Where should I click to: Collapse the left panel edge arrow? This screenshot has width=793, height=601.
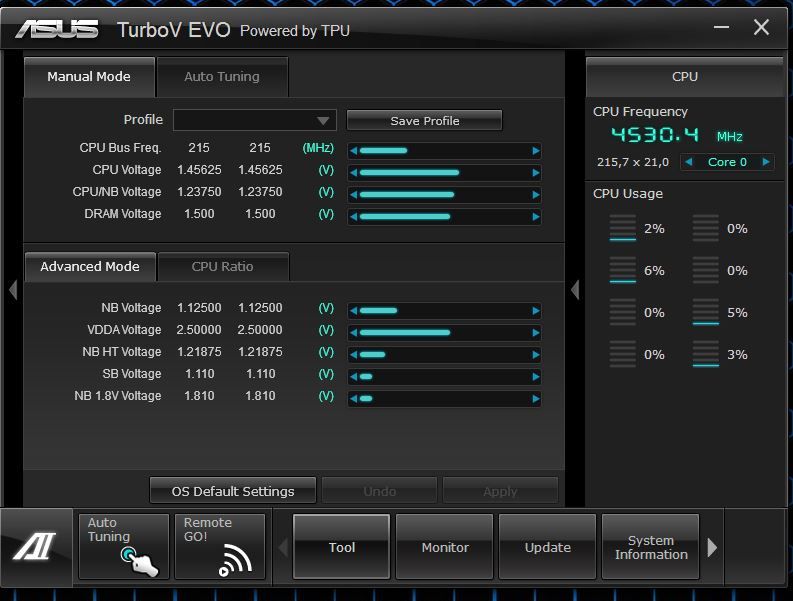(13, 290)
